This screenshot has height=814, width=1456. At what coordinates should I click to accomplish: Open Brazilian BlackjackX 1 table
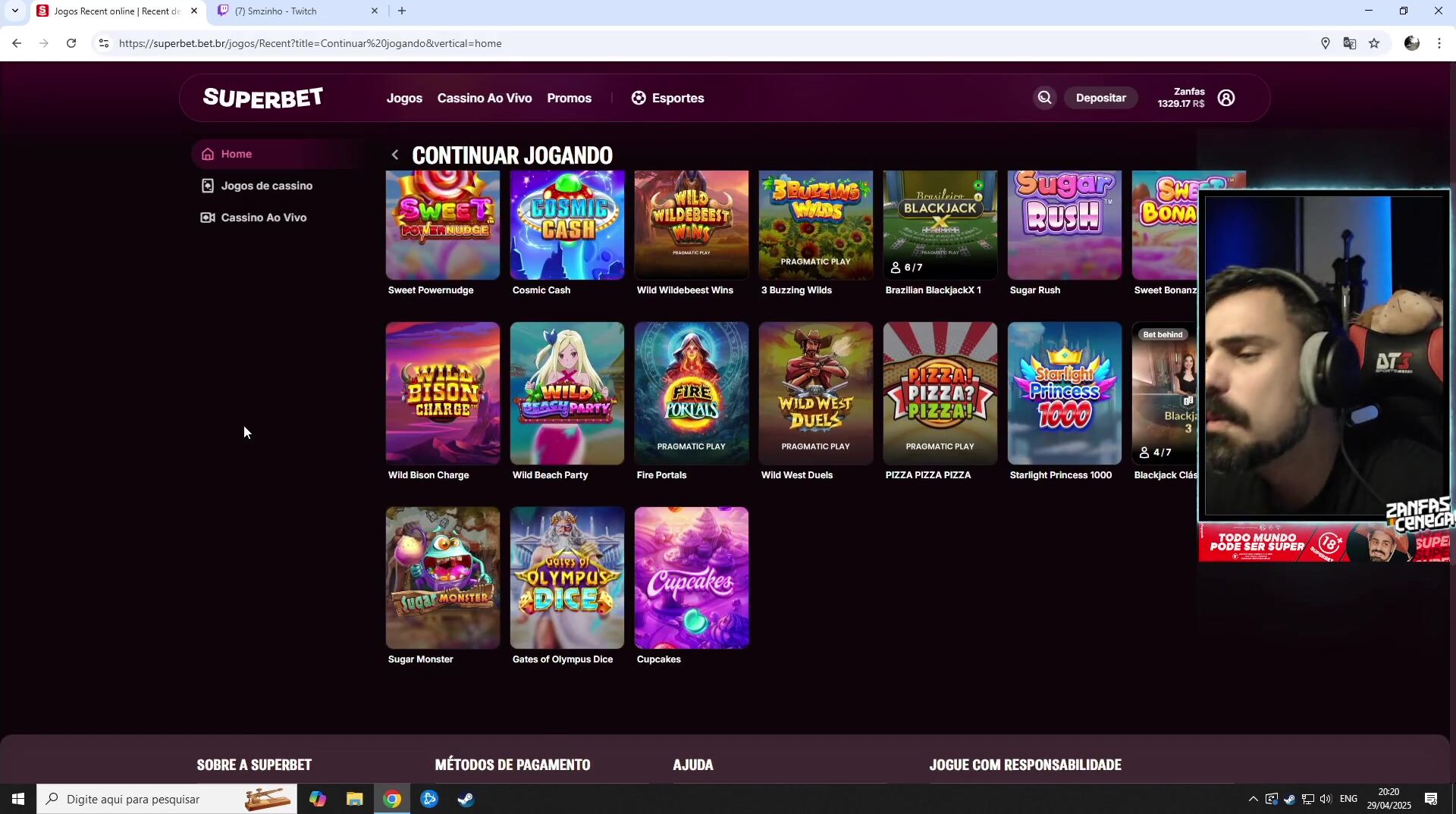940,225
